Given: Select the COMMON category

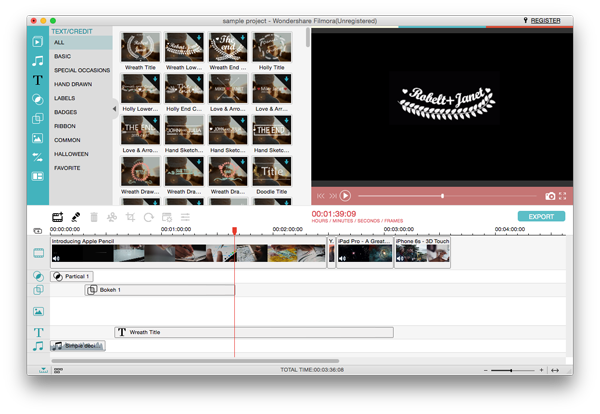Looking at the screenshot, I should coord(81,140).
